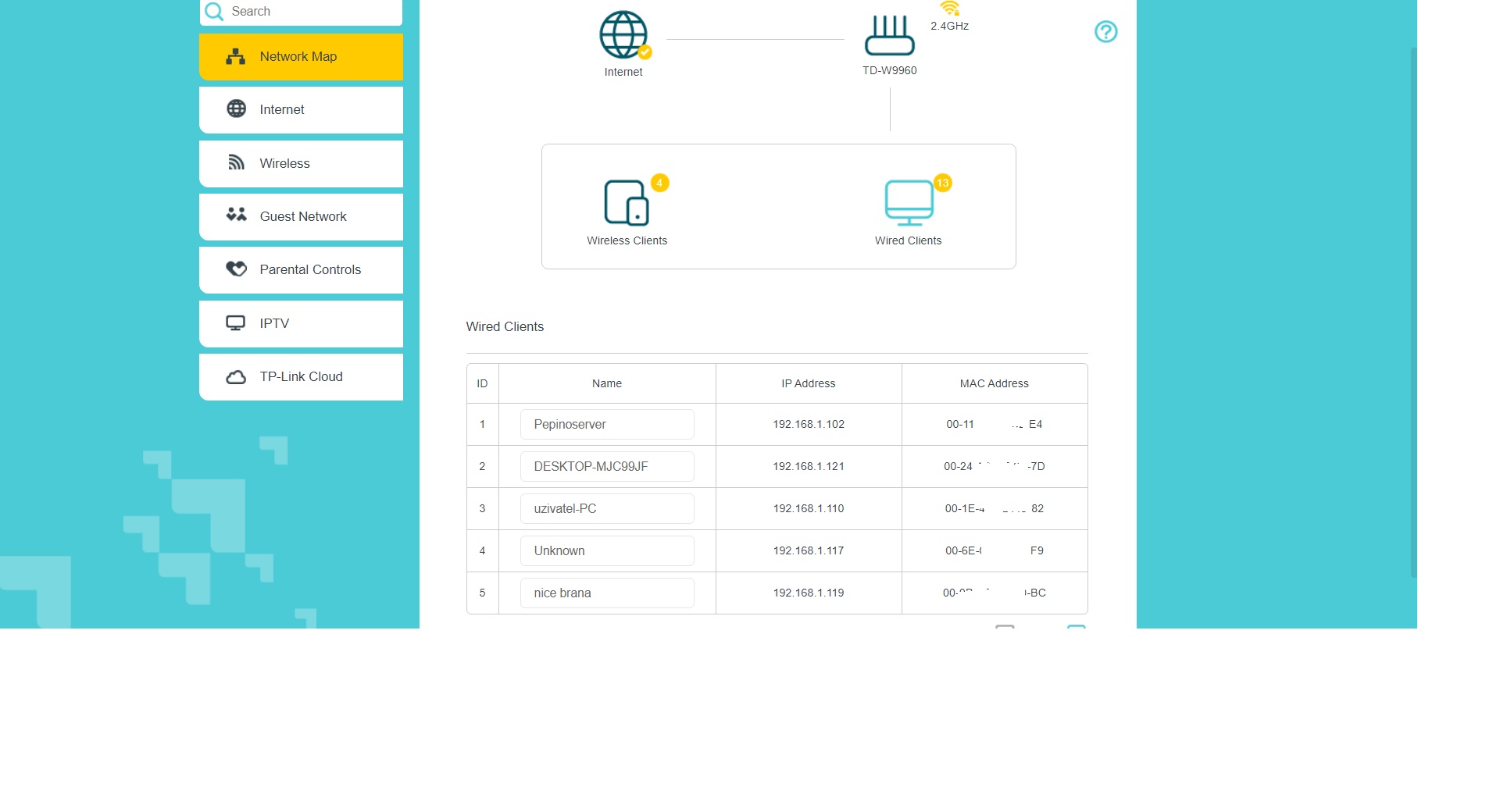1500x812 pixels.
Task: Edit the nice brana device name
Action: point(606,593)
